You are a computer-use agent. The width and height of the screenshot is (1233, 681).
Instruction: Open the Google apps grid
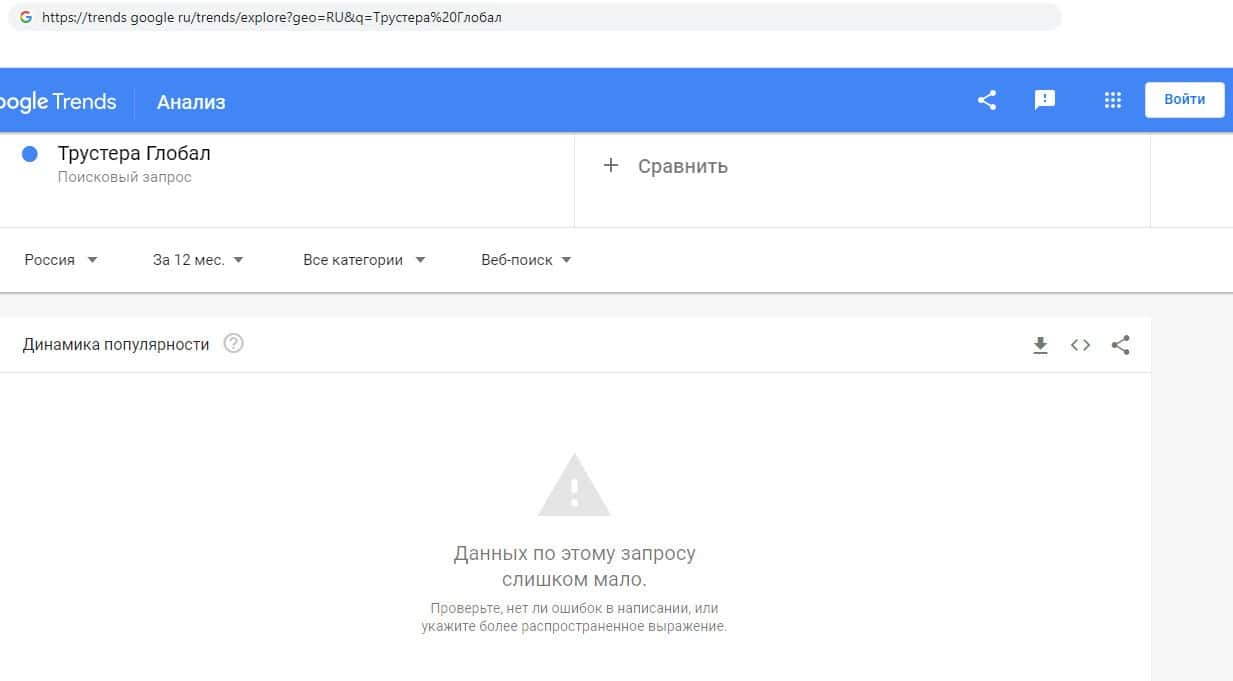pyautogui.click(x=1112, y=100)
